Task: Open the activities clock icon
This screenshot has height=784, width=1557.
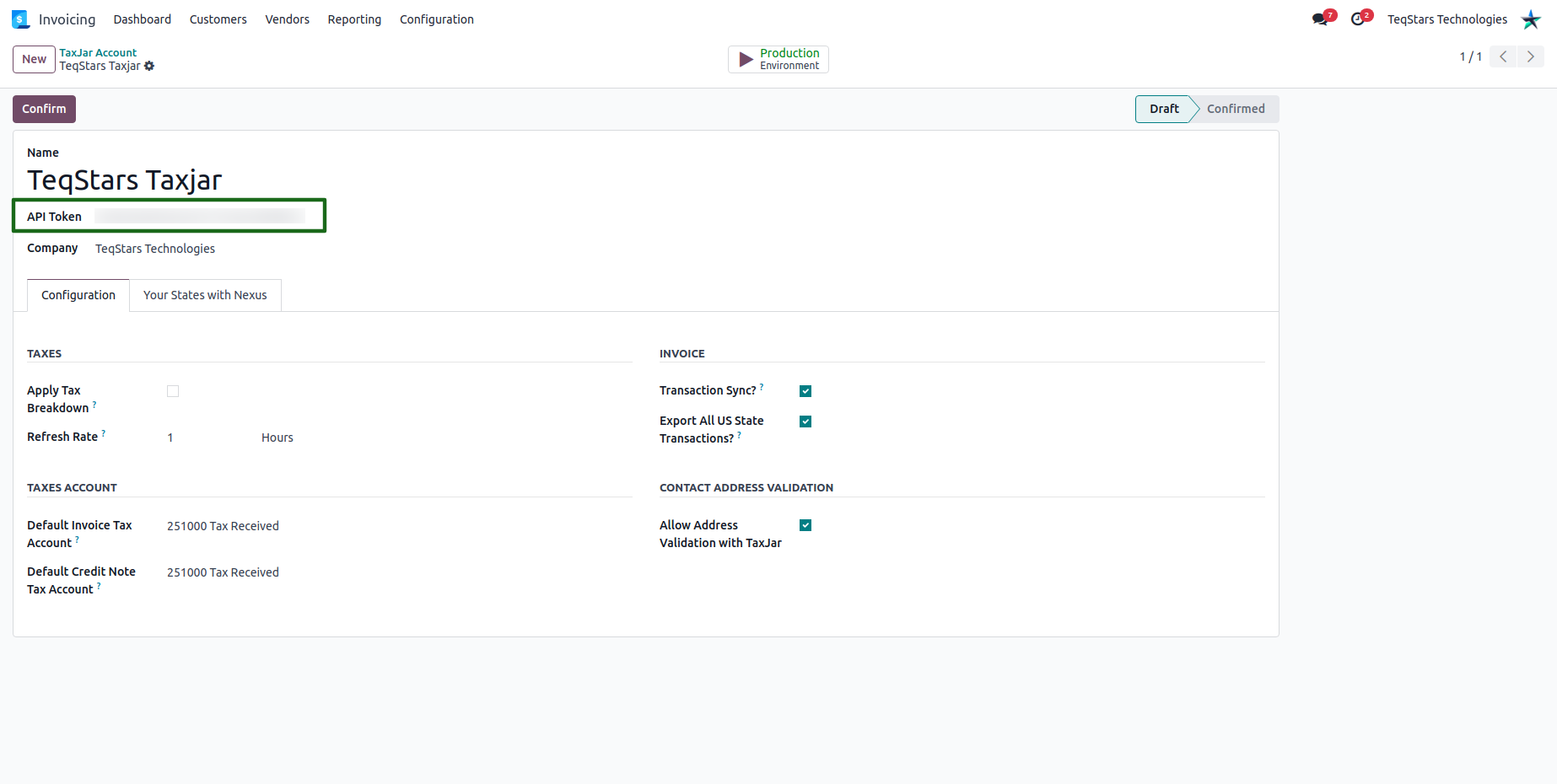Action: [1358, 19]
